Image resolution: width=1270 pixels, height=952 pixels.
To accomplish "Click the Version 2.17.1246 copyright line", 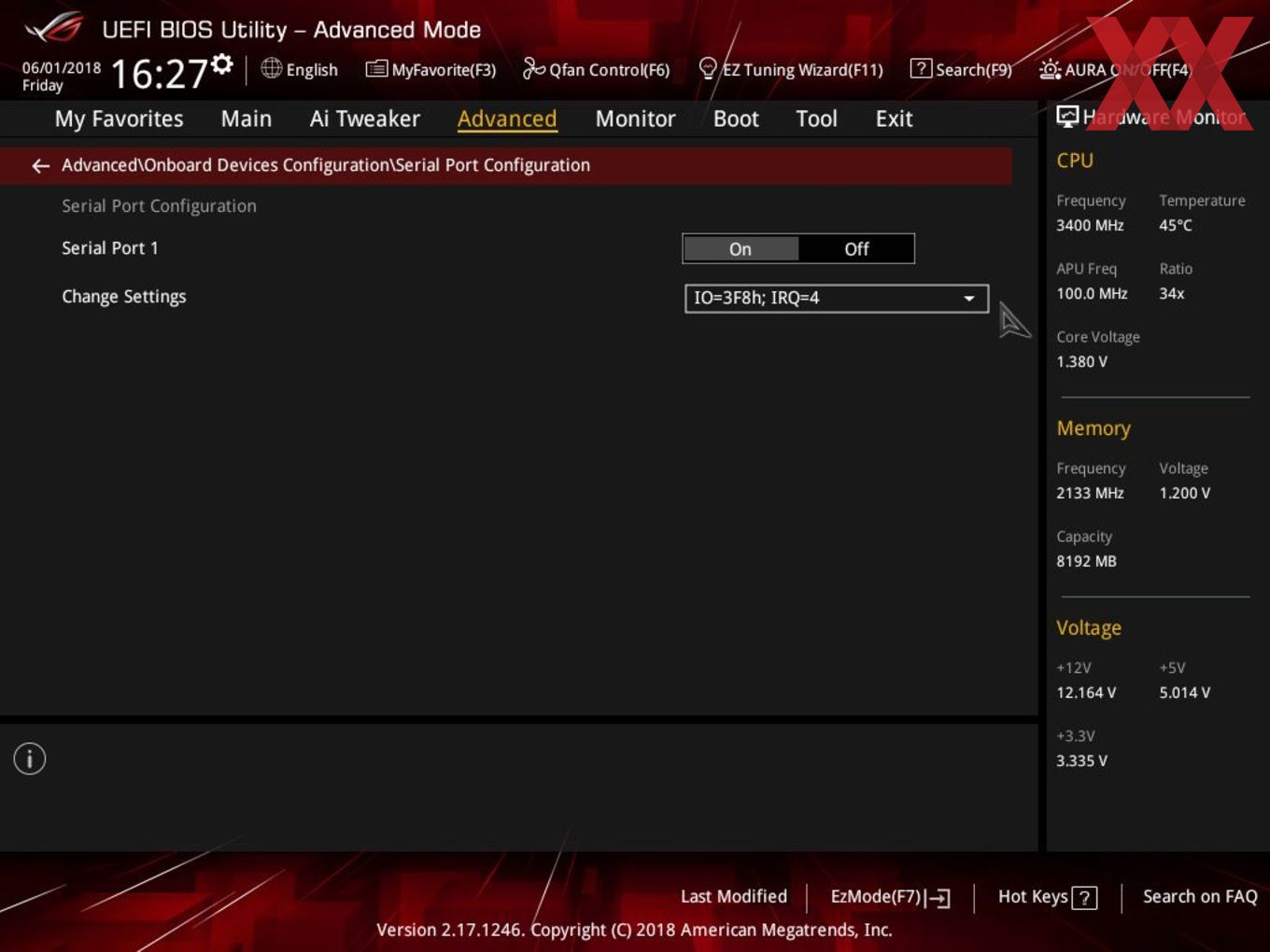I will click(x=634, y=930).
